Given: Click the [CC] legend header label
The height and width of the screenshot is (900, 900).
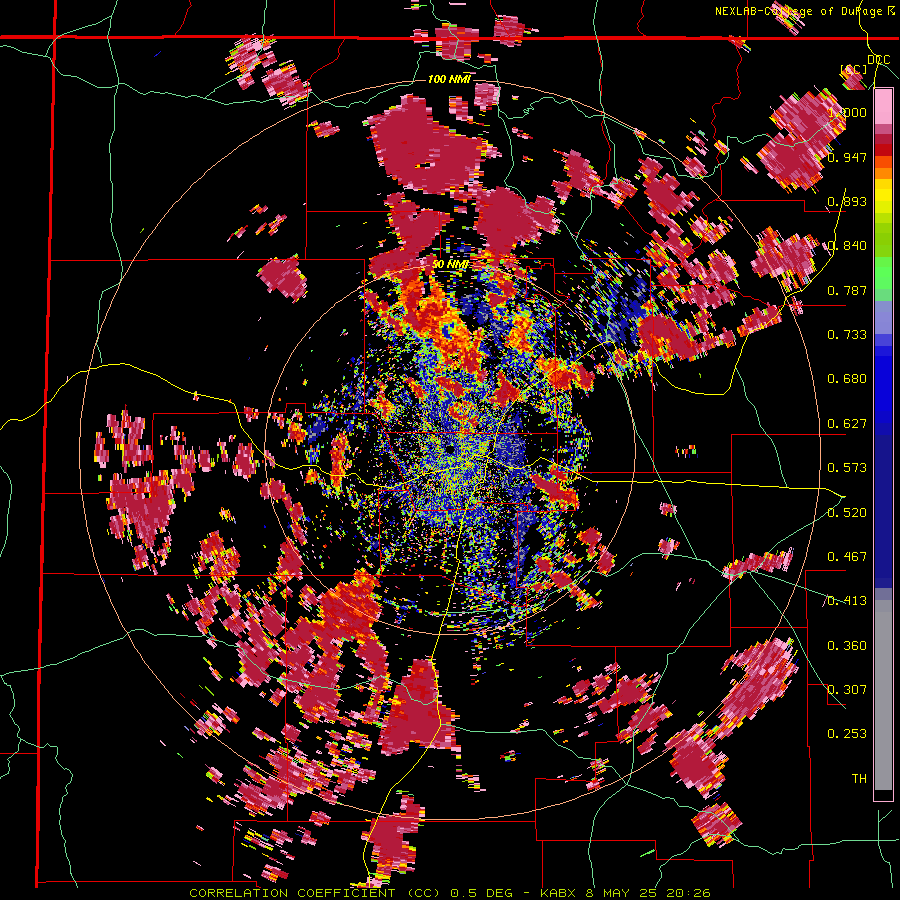Looking at the screenshot, I should coord(854,69).
